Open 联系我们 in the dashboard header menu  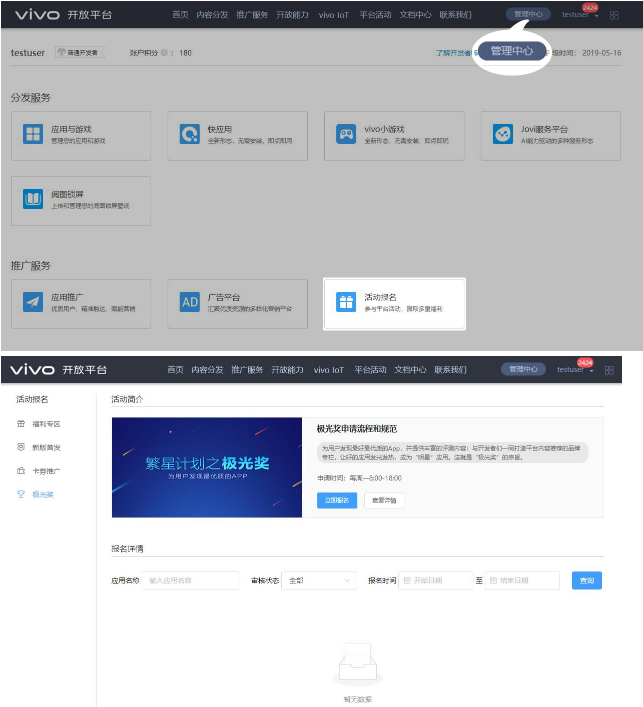[455, 15]
